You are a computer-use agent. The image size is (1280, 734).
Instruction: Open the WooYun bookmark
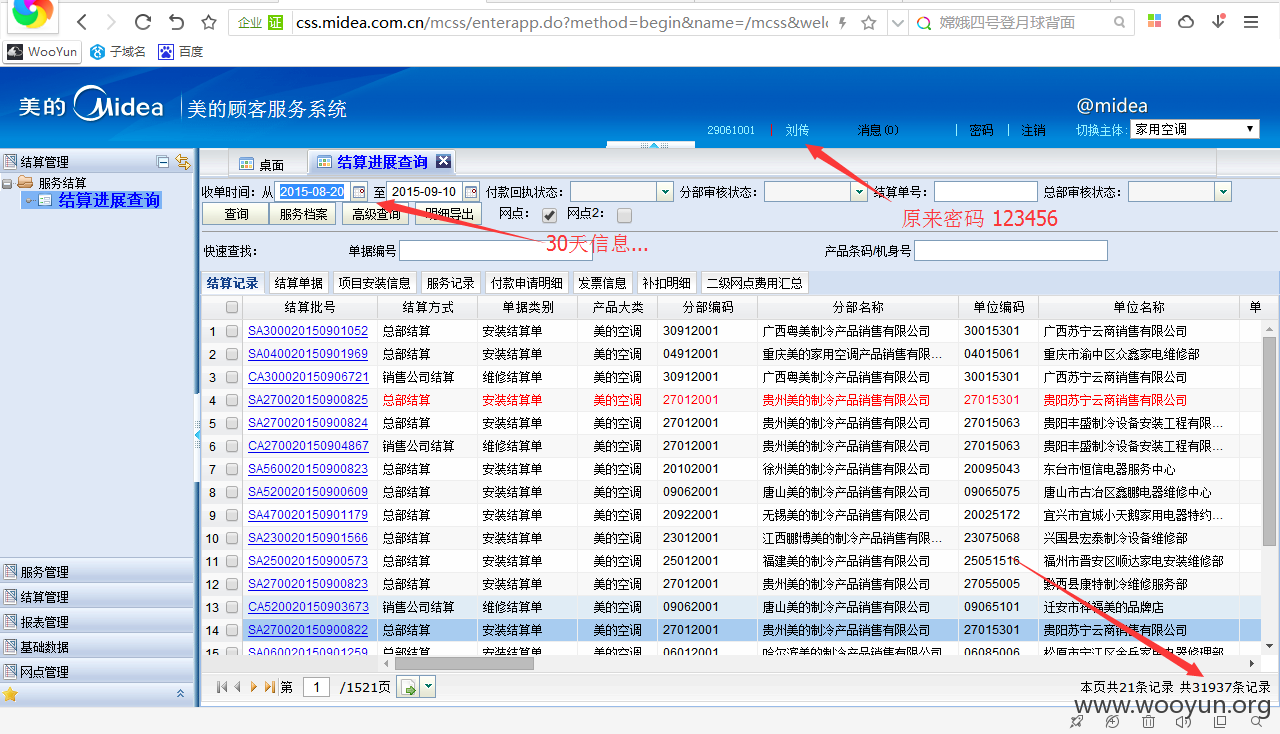click(x=42, y=52)
